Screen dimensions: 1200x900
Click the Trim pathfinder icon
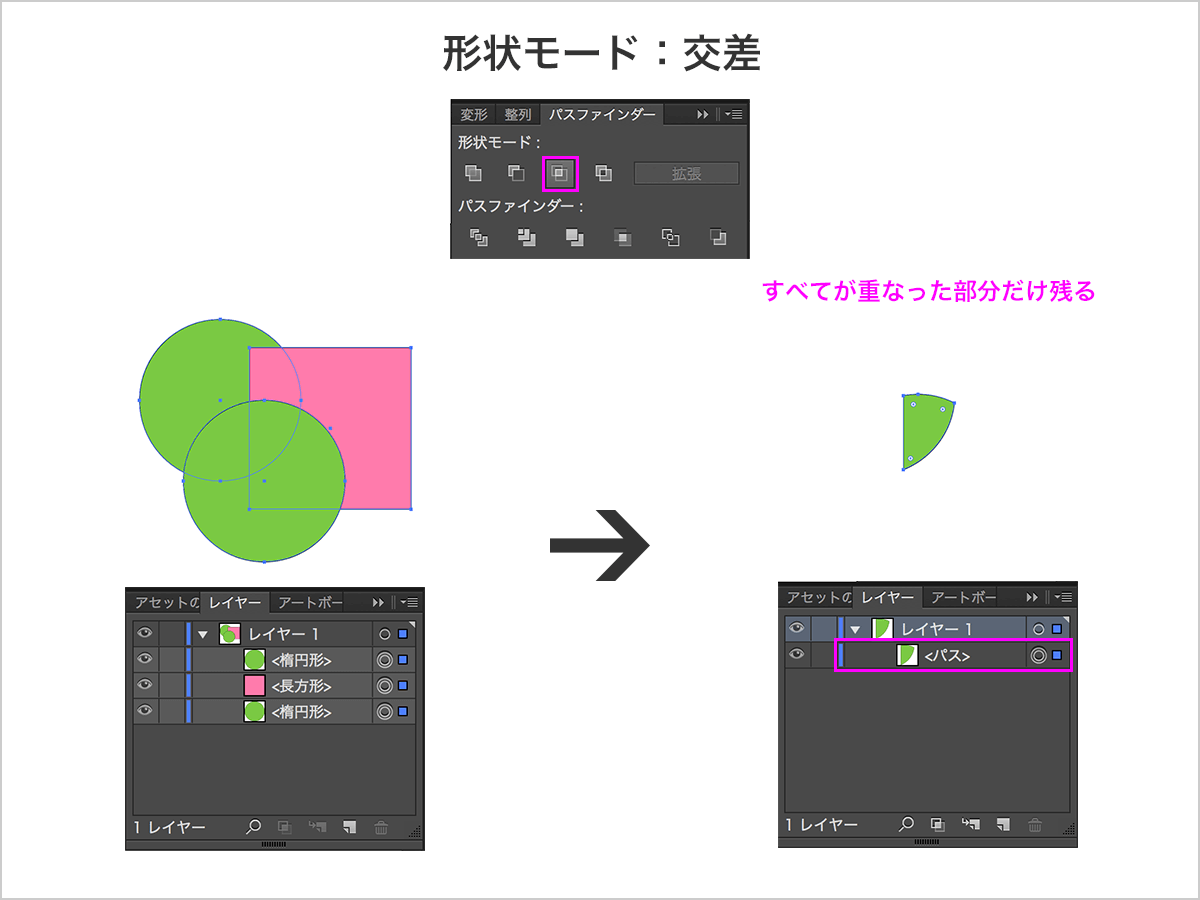point(525,238)
